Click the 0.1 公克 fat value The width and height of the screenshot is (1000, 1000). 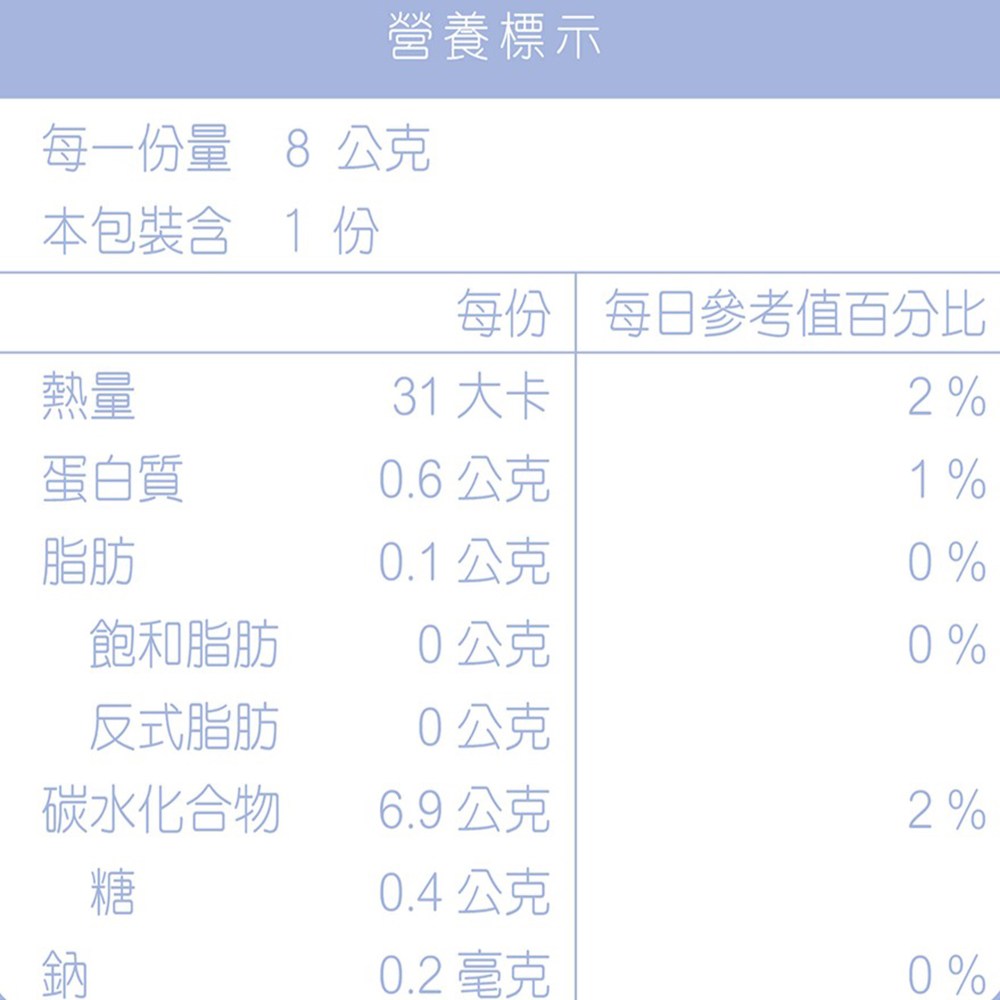[464, 562]
